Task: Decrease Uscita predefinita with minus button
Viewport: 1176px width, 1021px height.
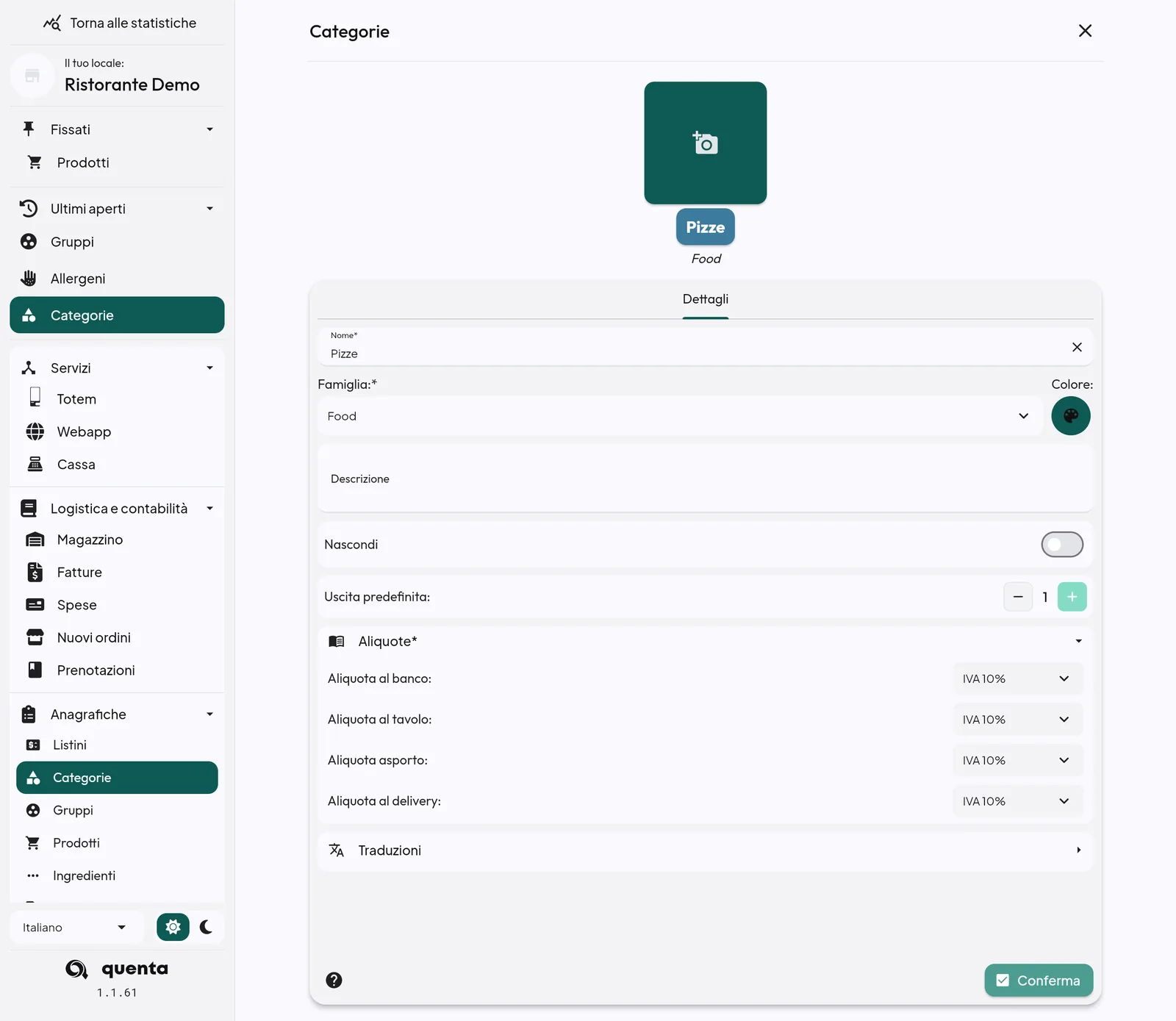Action: 1018,597
